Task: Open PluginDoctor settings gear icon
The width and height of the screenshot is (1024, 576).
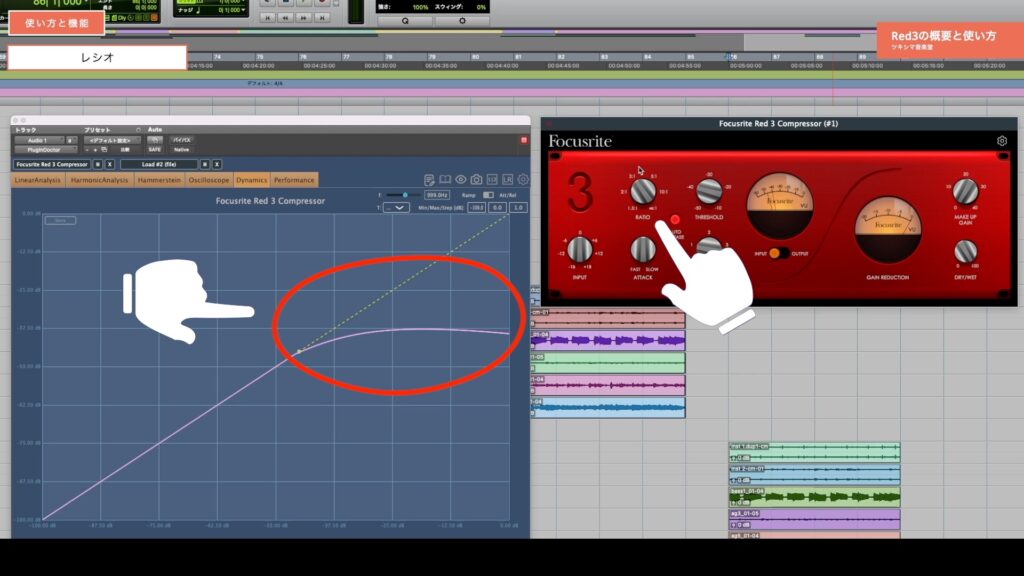Action: click(523, 180)
